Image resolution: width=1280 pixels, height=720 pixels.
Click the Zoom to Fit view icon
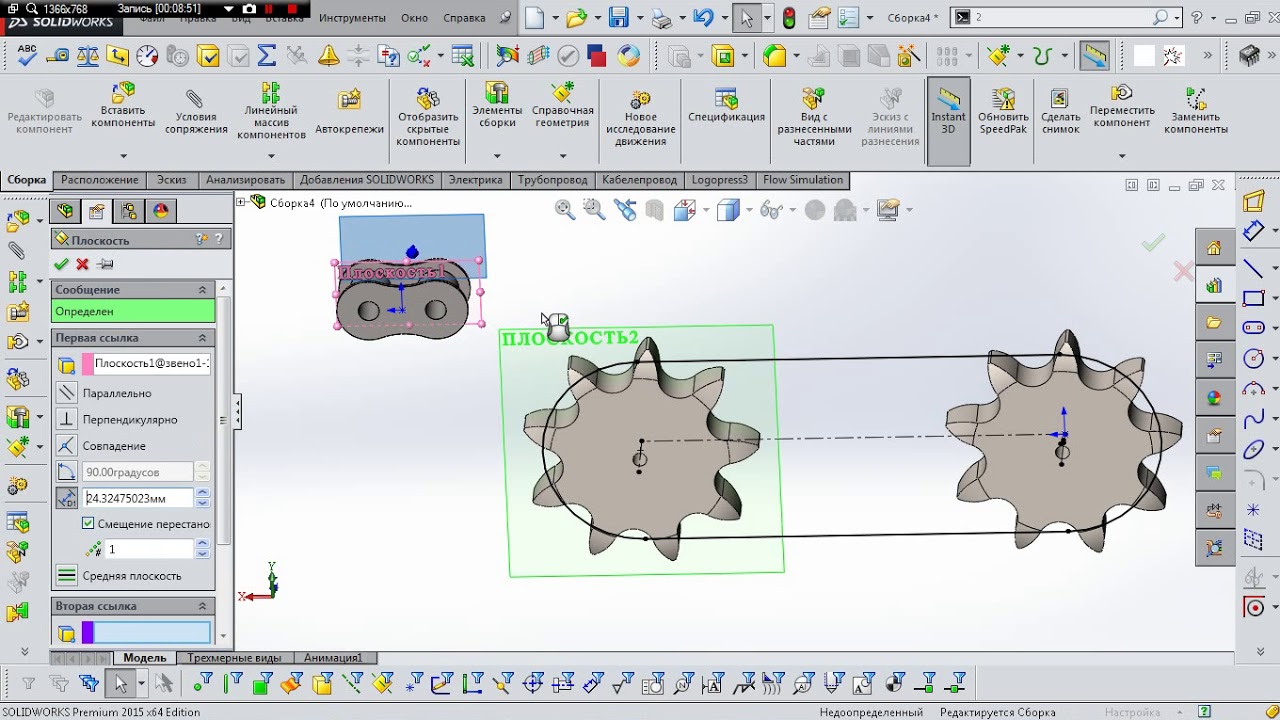565,209
